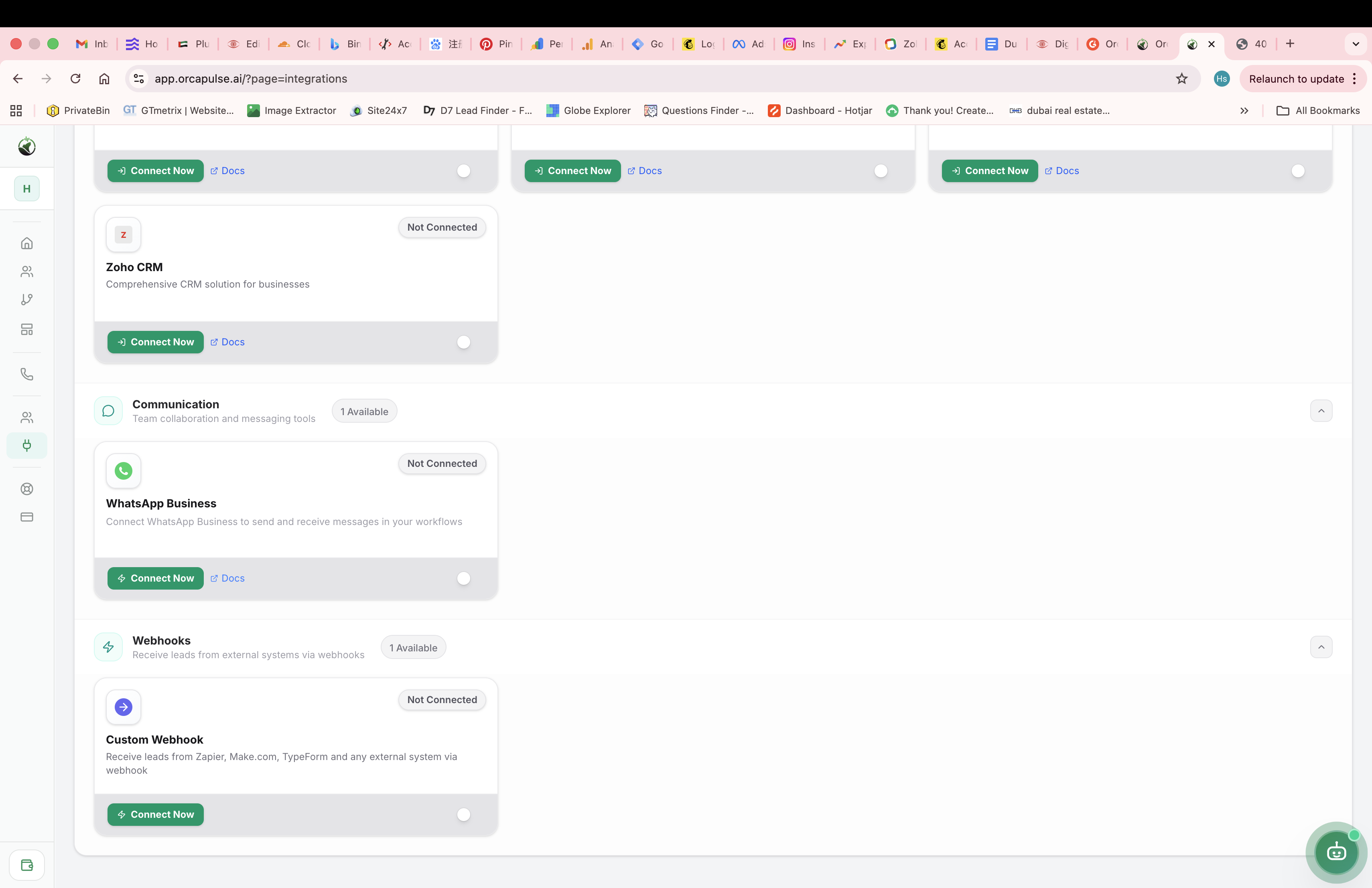Click the phone calls sidebar icon
The image size is (1372, 888).
pyautogui.click(x=26, y=374)
